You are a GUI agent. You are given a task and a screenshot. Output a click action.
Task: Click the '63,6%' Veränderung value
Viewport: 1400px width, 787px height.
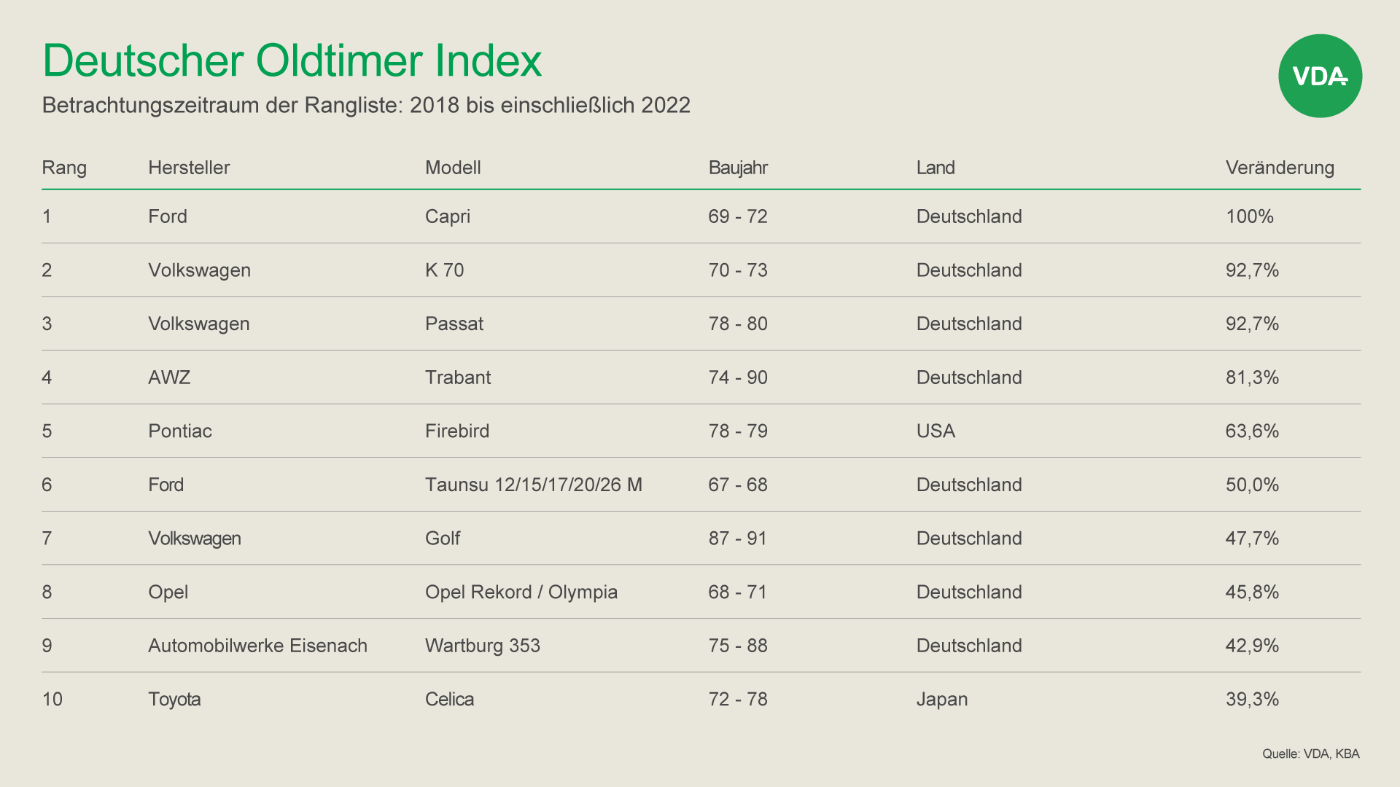[1252, 431]
